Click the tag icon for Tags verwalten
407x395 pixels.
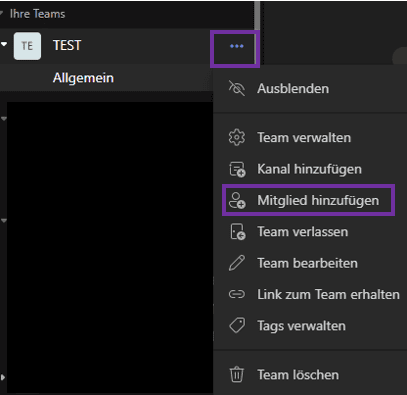237,325
